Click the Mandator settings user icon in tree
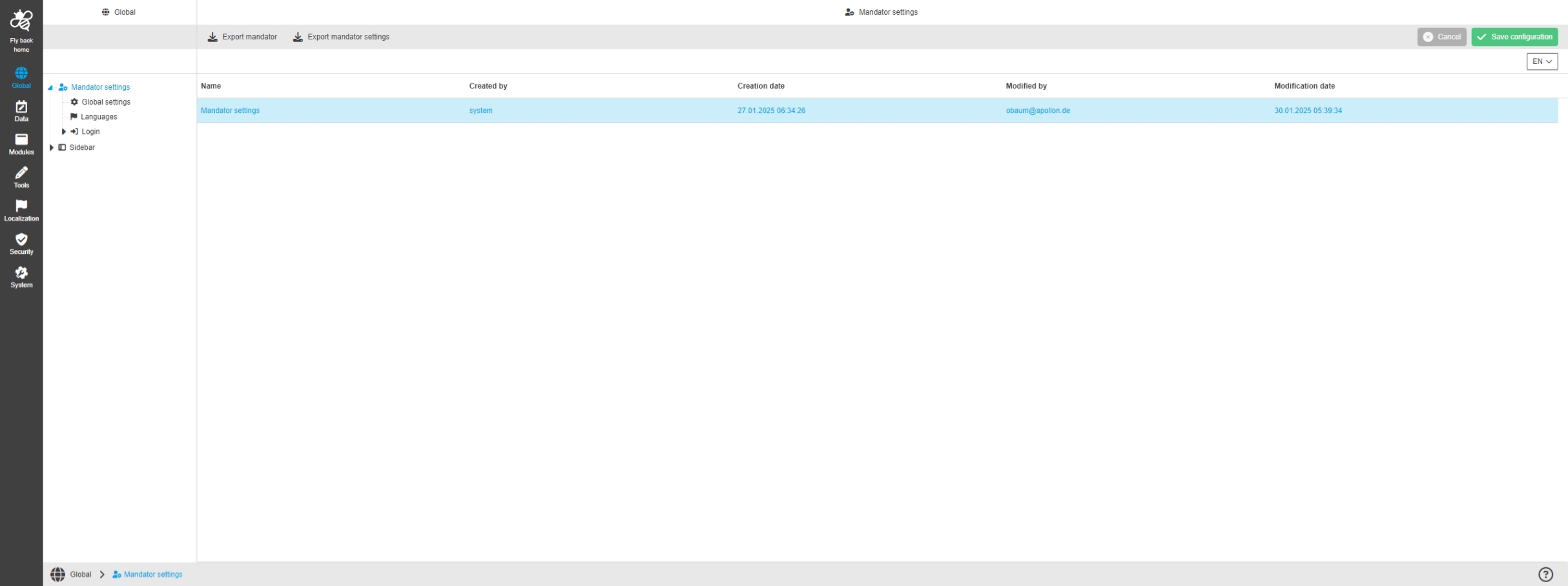1568x586 pixels. pos(63,87)
